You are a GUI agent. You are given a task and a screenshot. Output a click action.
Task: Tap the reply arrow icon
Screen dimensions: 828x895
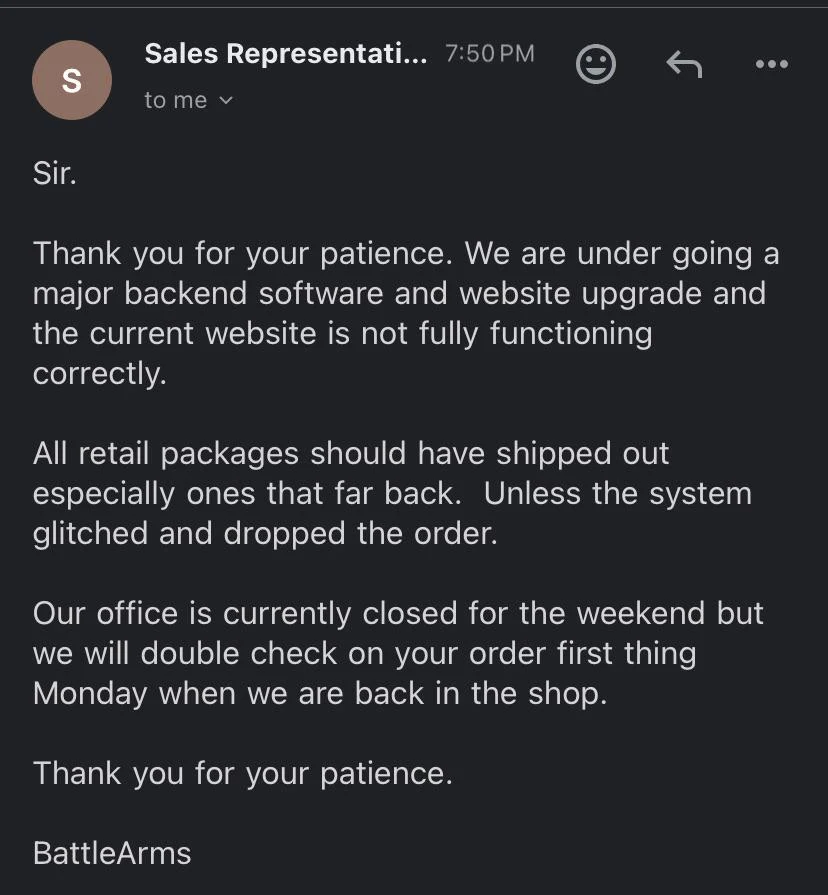point(684,65)
